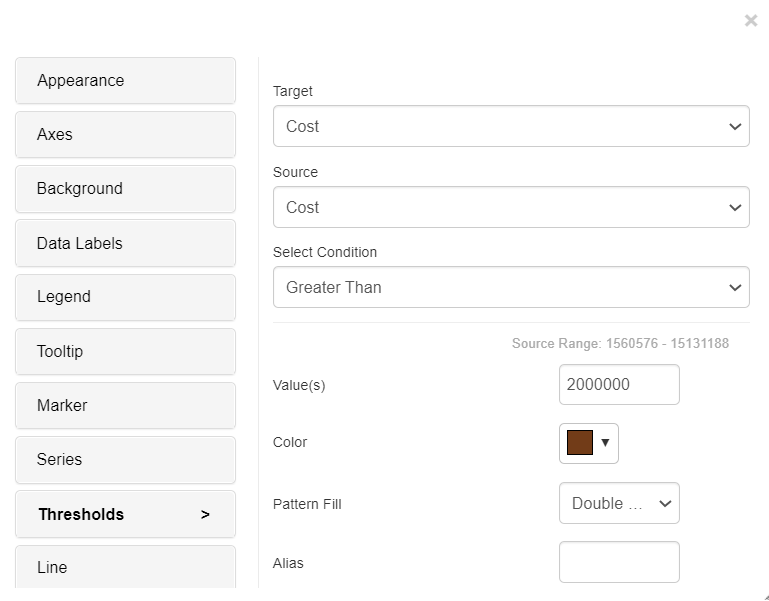This screenshot has width=769, height=601.
Task: Click the arrow beside Thresholds
Action: coord(205,515)
